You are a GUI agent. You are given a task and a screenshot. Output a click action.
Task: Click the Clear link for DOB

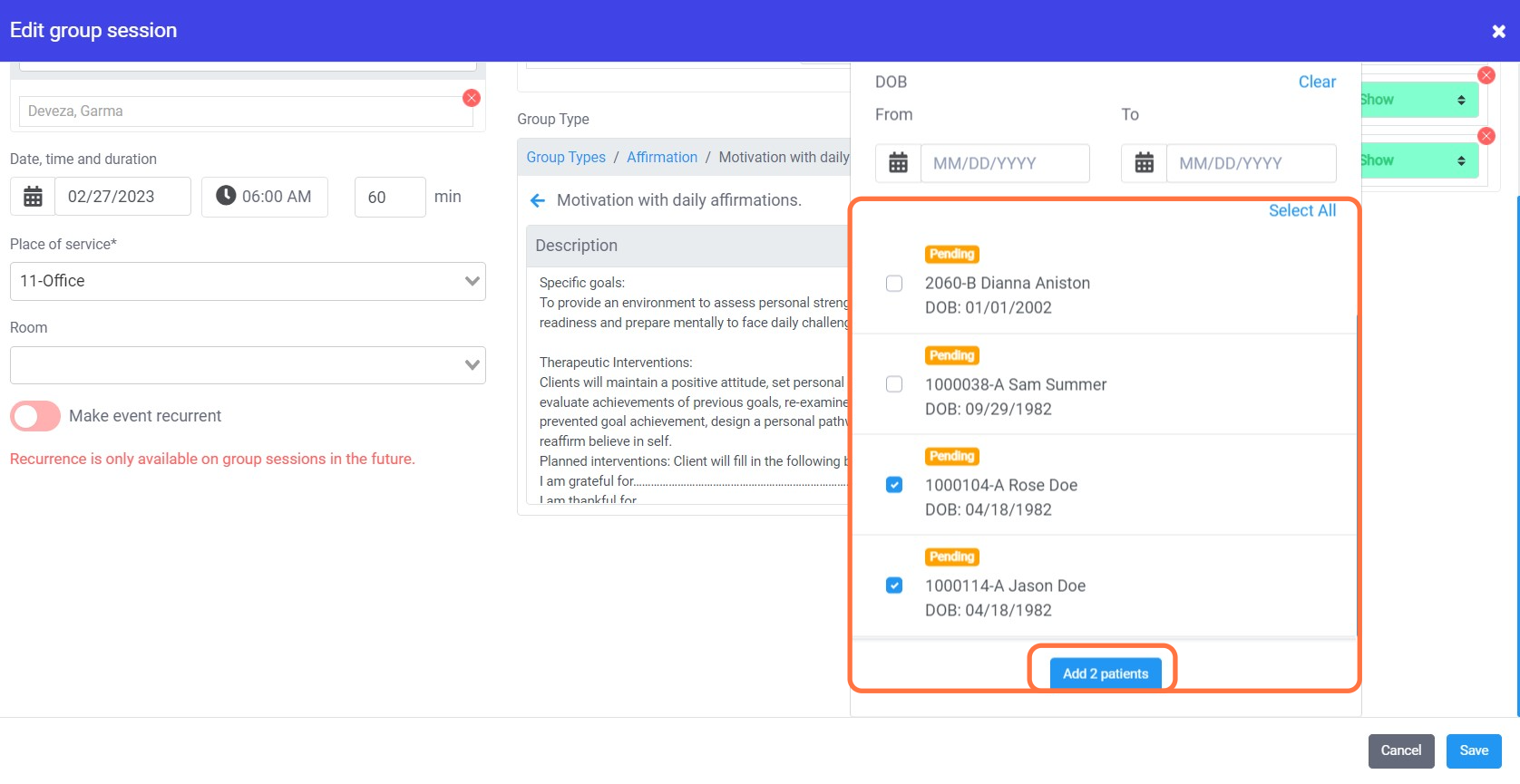1317,82
